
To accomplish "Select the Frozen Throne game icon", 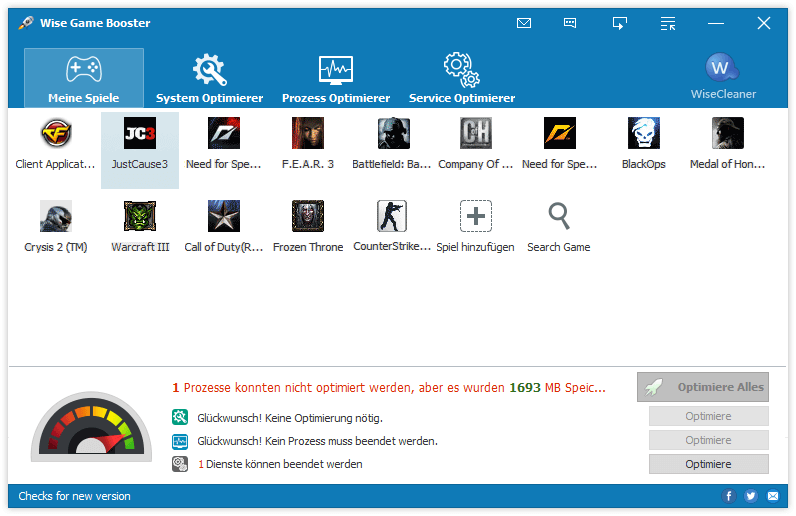I will click(x=308, y=216).
